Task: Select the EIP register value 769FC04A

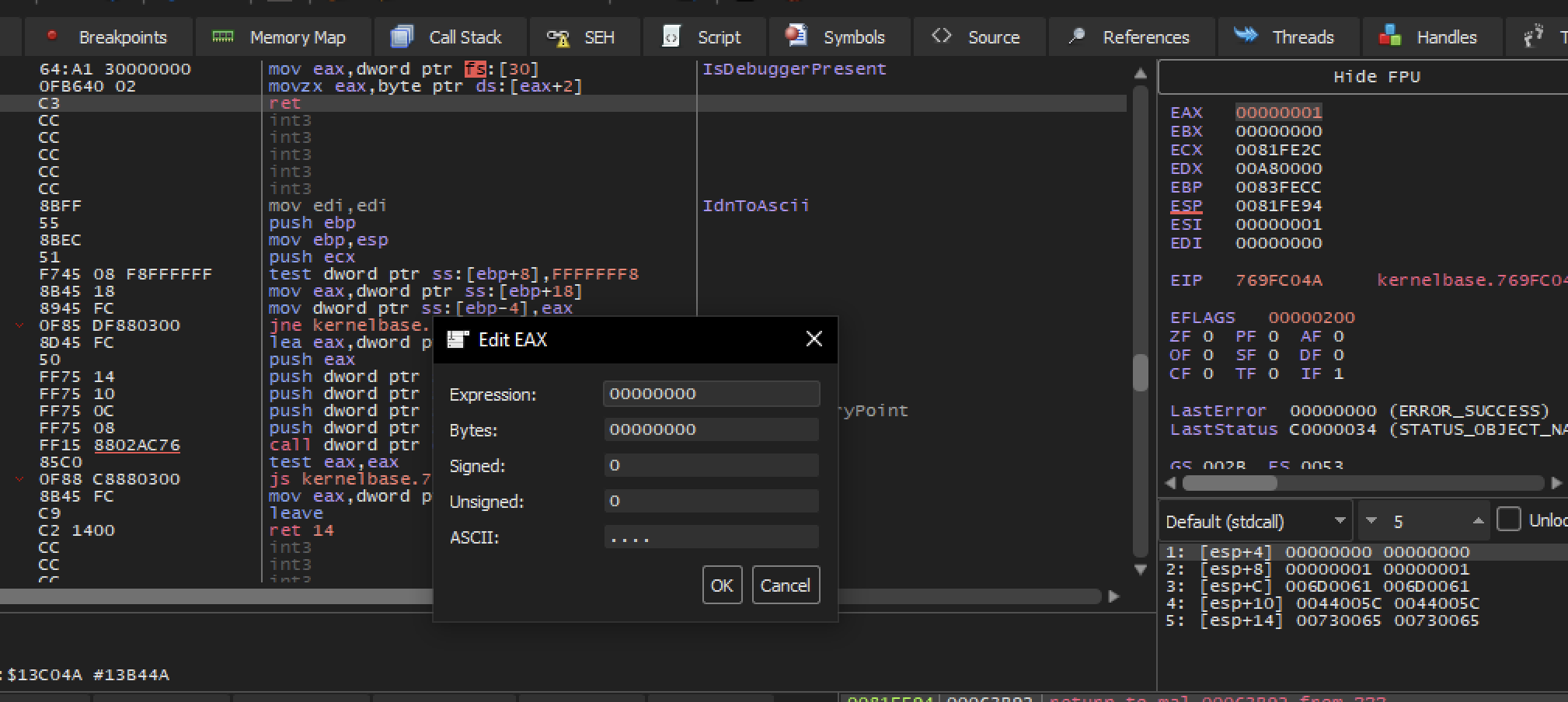Action: 1278,280
